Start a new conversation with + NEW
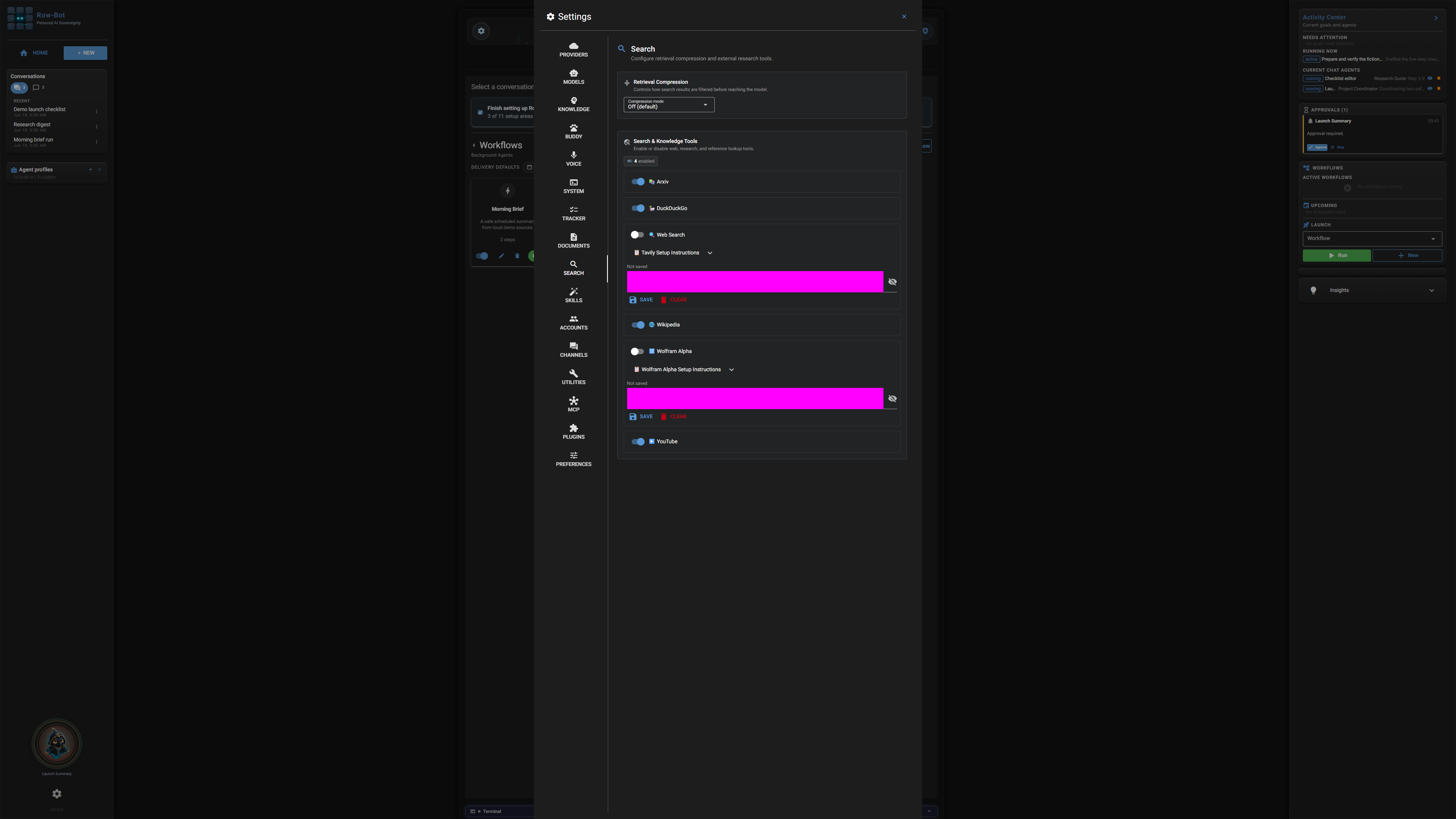Image resolution: width=1456 pixels, height=819 pixels. [x=85, y=53]
